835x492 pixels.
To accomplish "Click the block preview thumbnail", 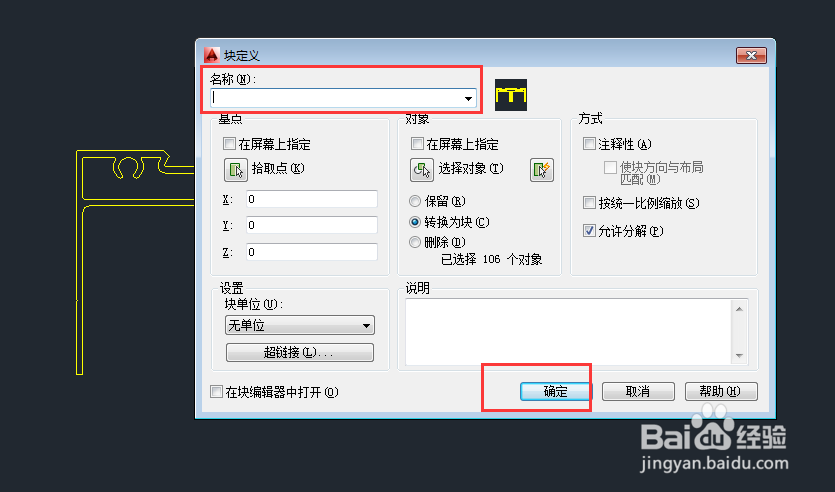I will 511,95.
